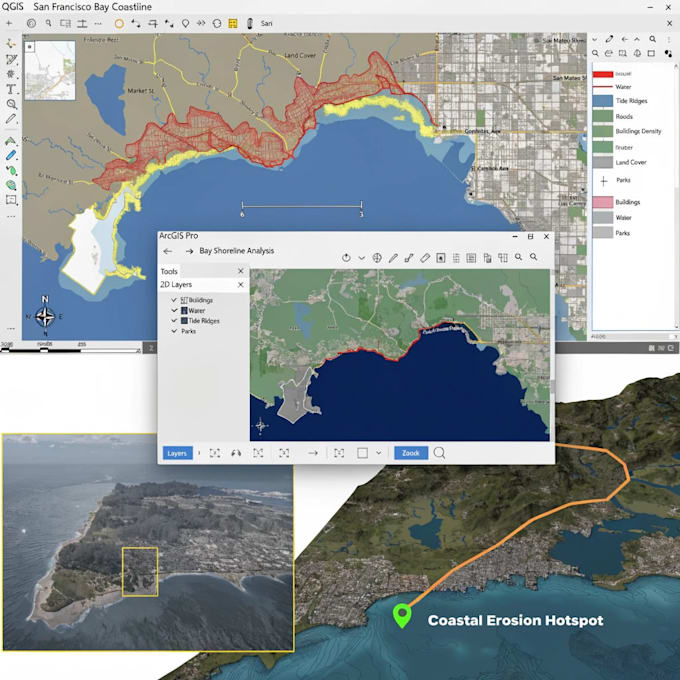Click the red swatch at top of QGIS legend

(603, 74)
